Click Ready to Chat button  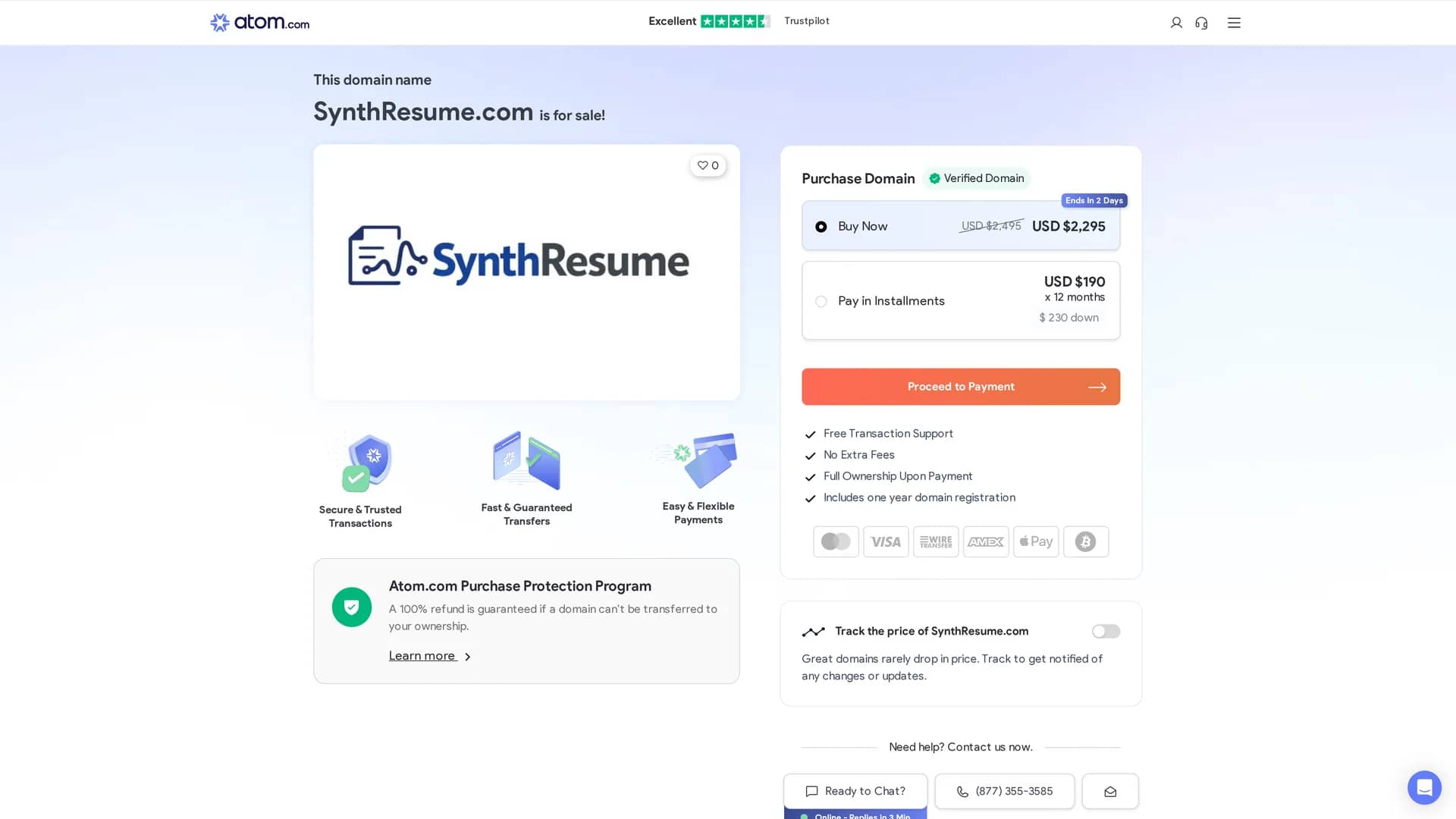tap(855, 791)
